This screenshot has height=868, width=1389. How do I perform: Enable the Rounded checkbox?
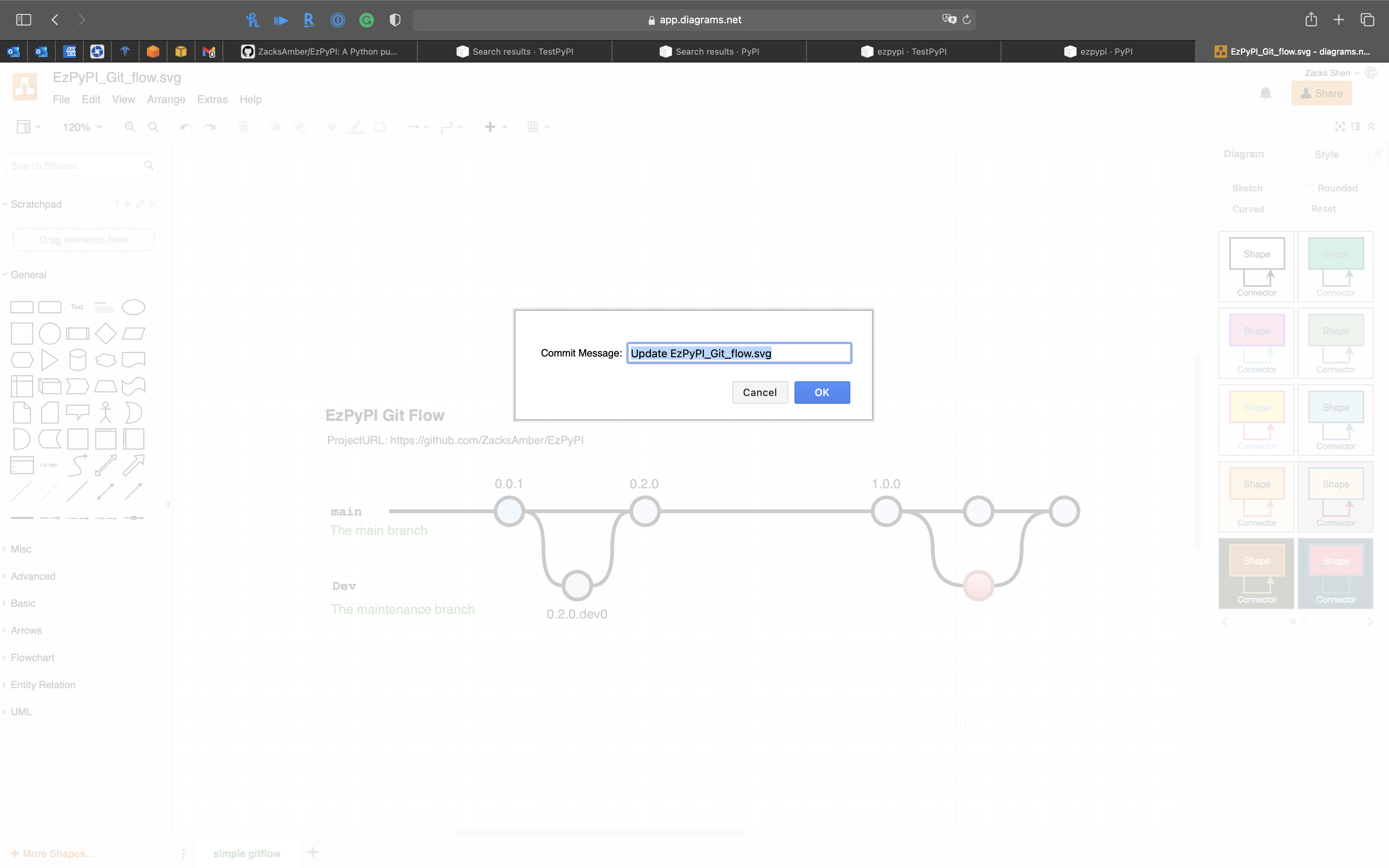coord(1308,188)
